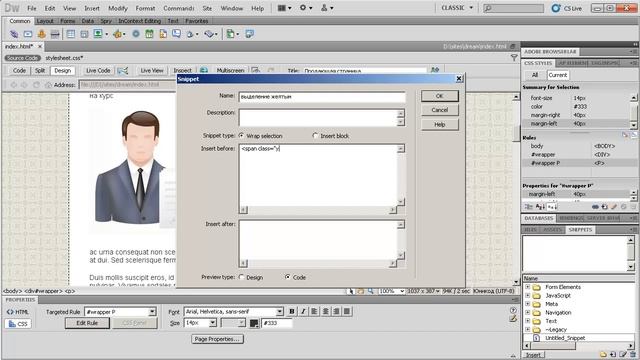Click Remove snippet trash icon
Viewport: 640px width, 360px height.
point(633,355)
